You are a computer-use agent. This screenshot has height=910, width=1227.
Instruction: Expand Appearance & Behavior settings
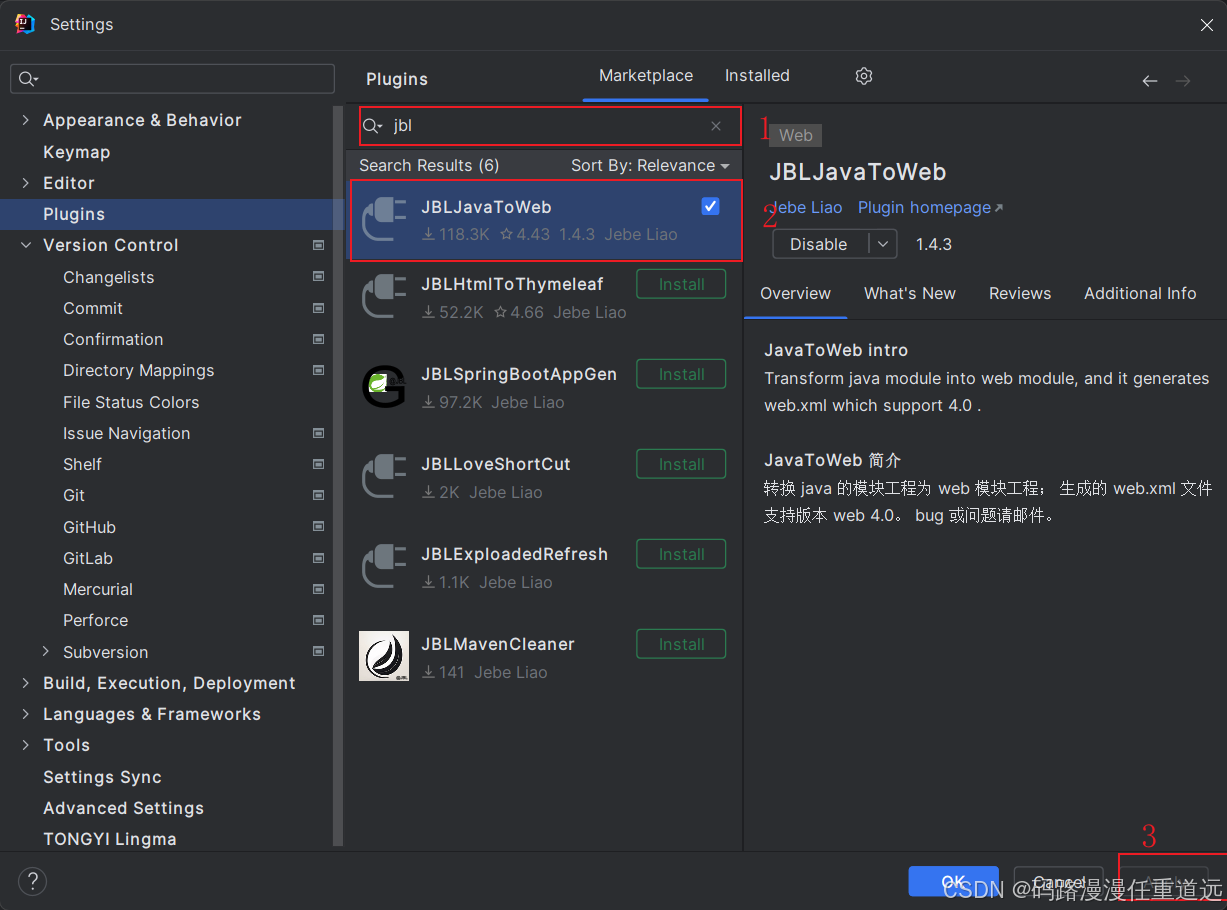pos(25,120)
